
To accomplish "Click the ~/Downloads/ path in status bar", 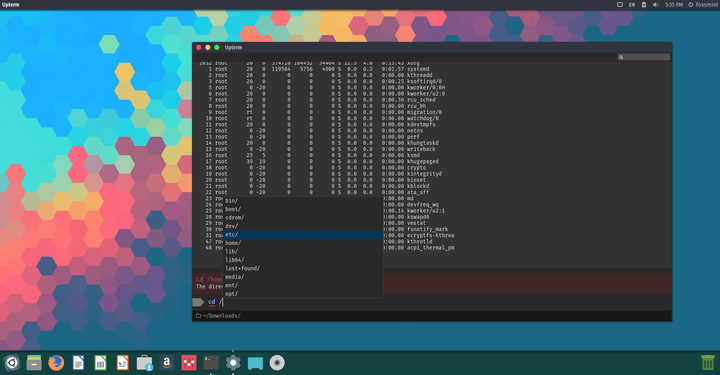I will (x=221, y=316).
